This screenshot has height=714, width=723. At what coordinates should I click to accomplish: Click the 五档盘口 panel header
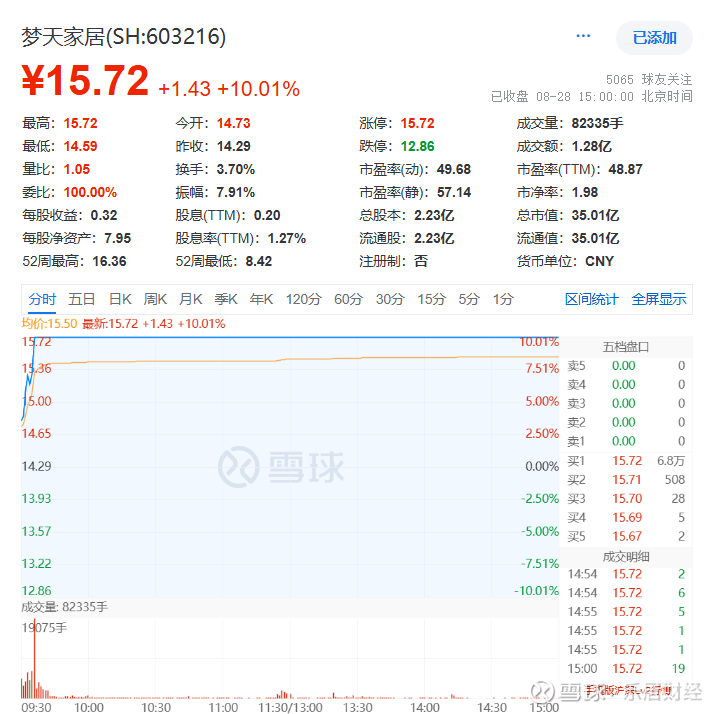pyautogui.click(x=626, y=347)
